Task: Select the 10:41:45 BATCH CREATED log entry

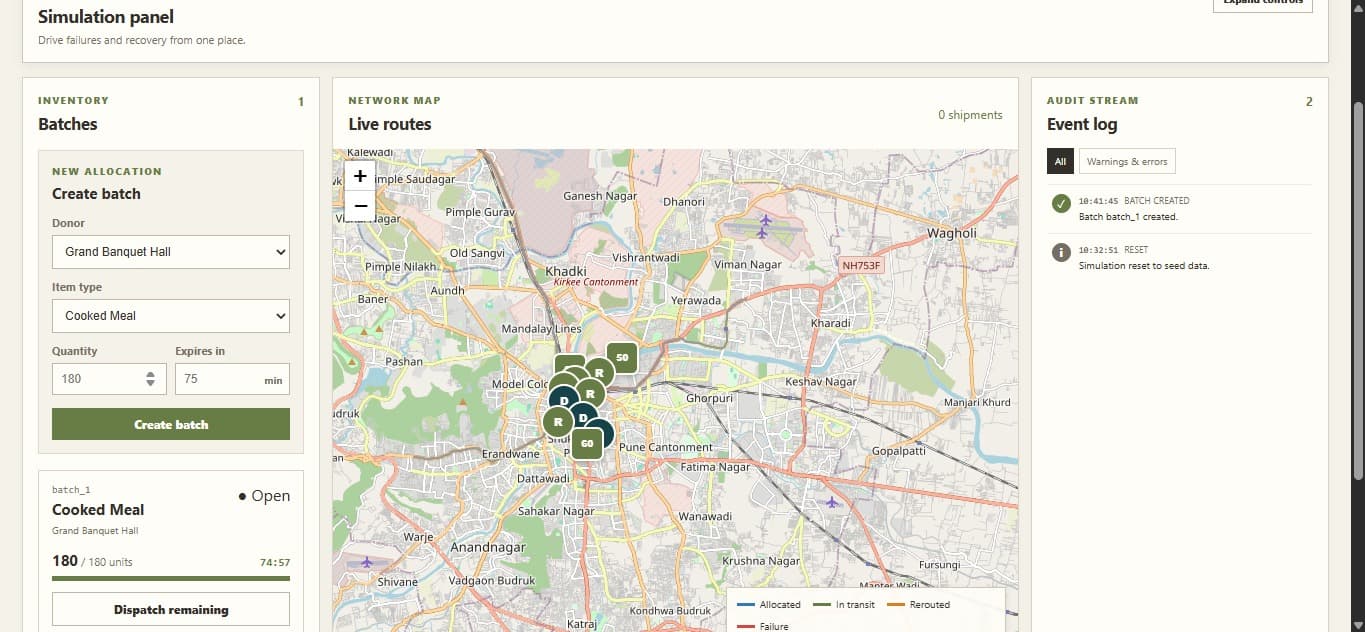Action: pyautogui.click(x=1179, y=209)
